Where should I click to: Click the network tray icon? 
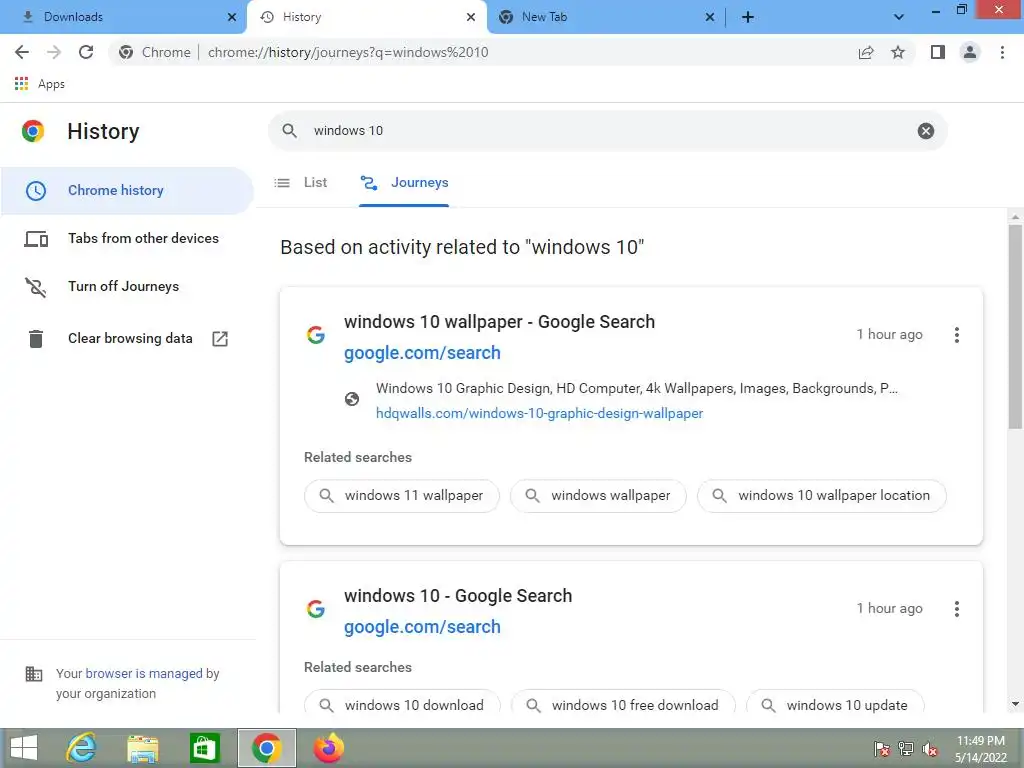pos(906,749)
